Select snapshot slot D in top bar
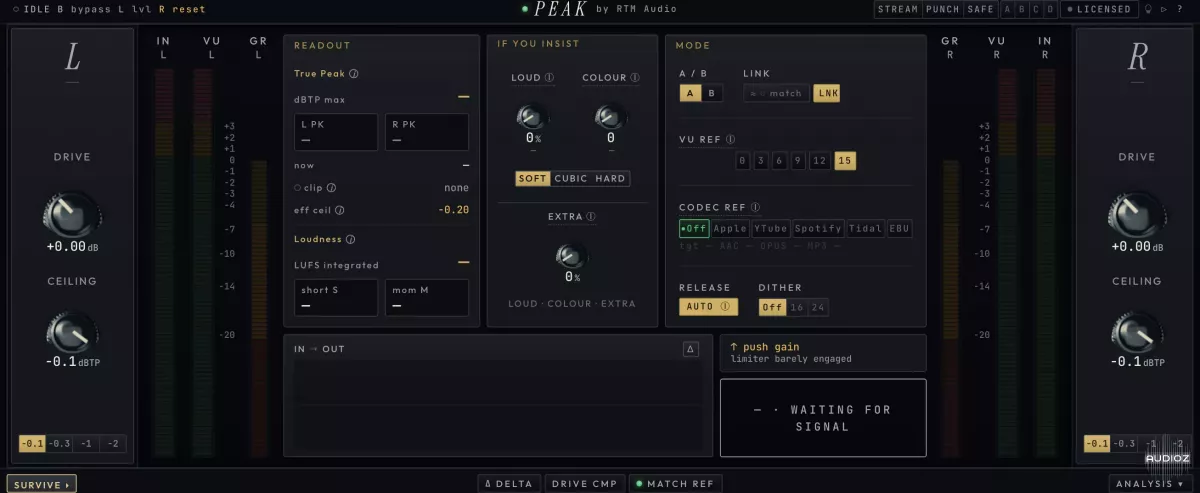 coord(1049,9)
